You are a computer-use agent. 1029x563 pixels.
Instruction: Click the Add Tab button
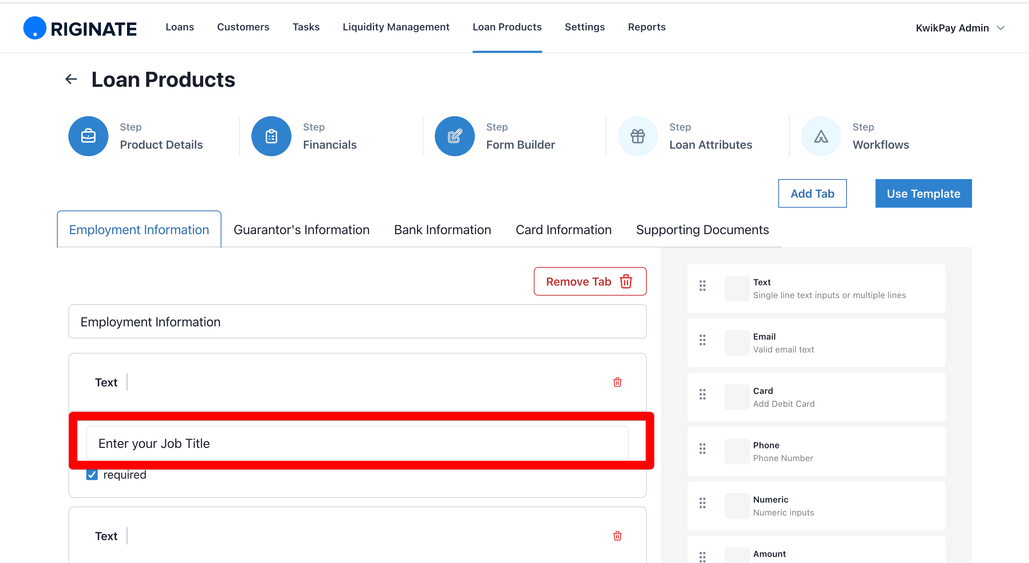[812, 194]
